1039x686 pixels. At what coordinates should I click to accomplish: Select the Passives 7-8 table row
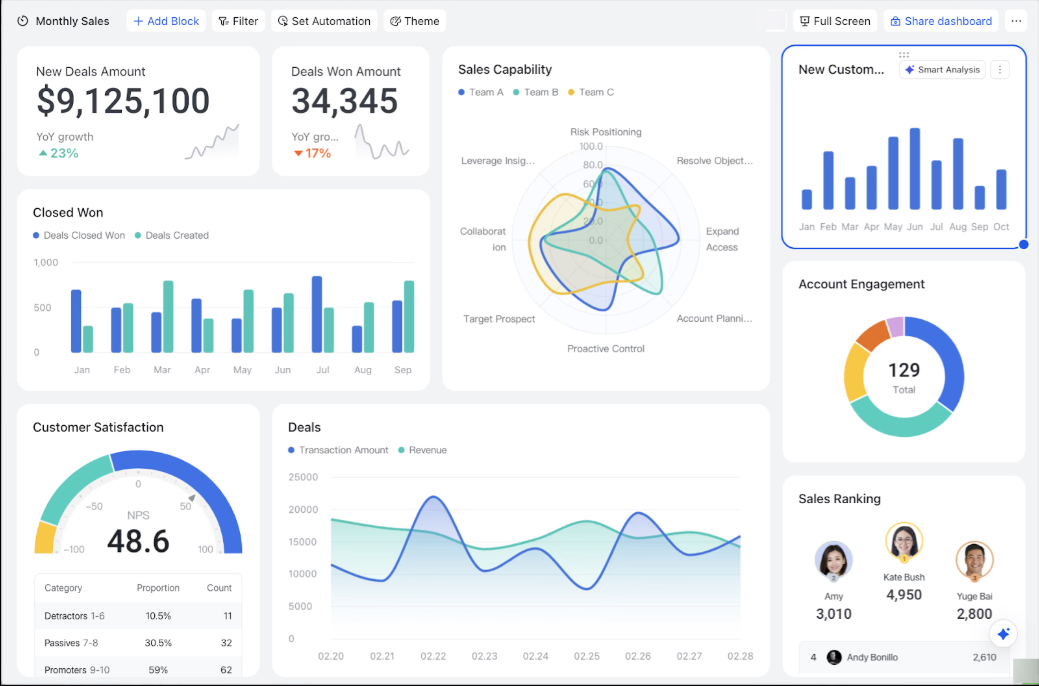pyautogui.click(x=138, y=643)
